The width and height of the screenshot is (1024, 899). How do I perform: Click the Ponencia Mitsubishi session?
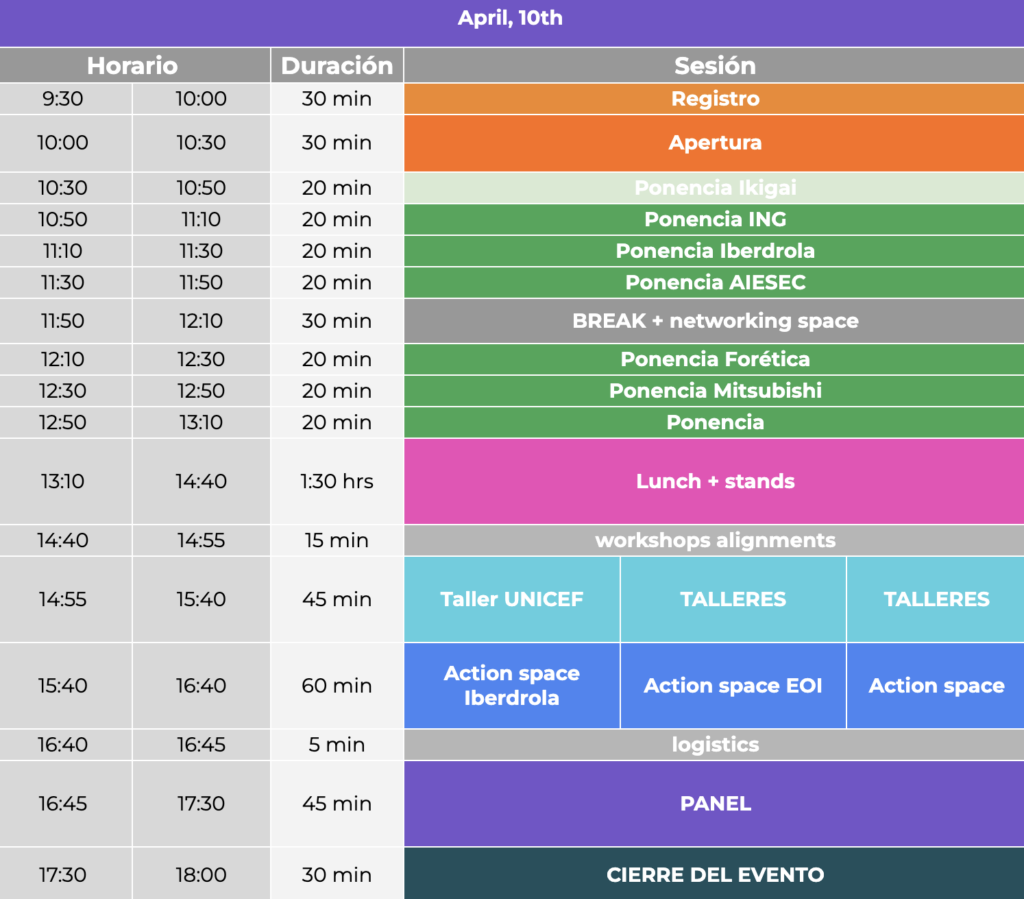pyautogui.click(x=714, y=391)
